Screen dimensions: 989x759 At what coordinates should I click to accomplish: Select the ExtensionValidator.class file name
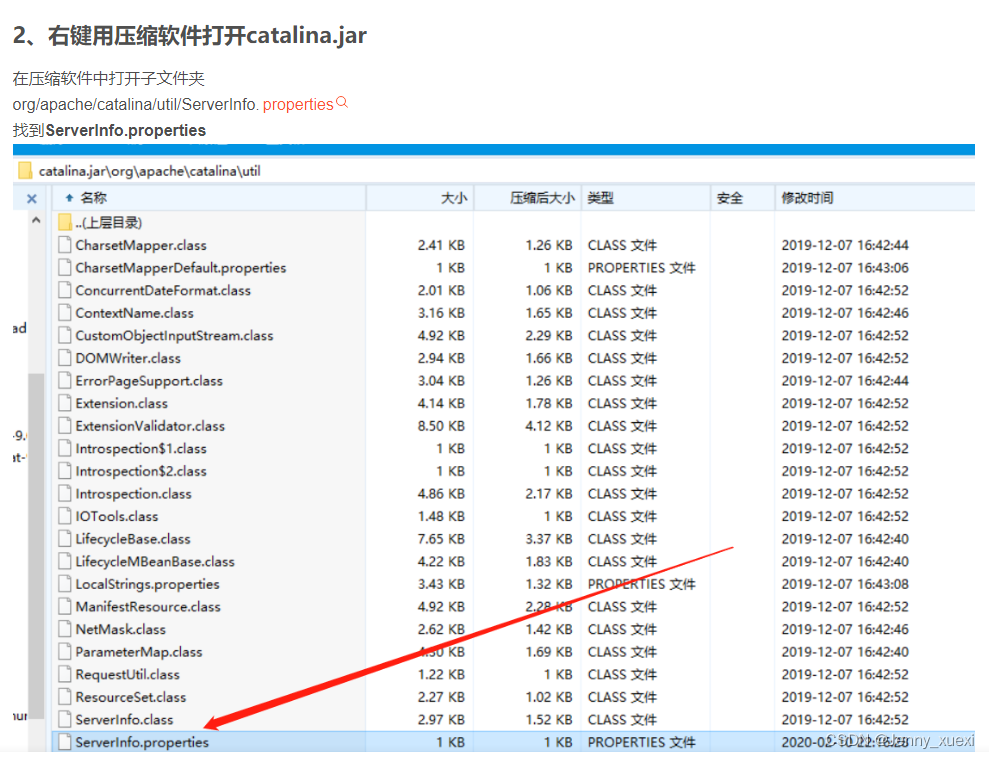[150, 427]
